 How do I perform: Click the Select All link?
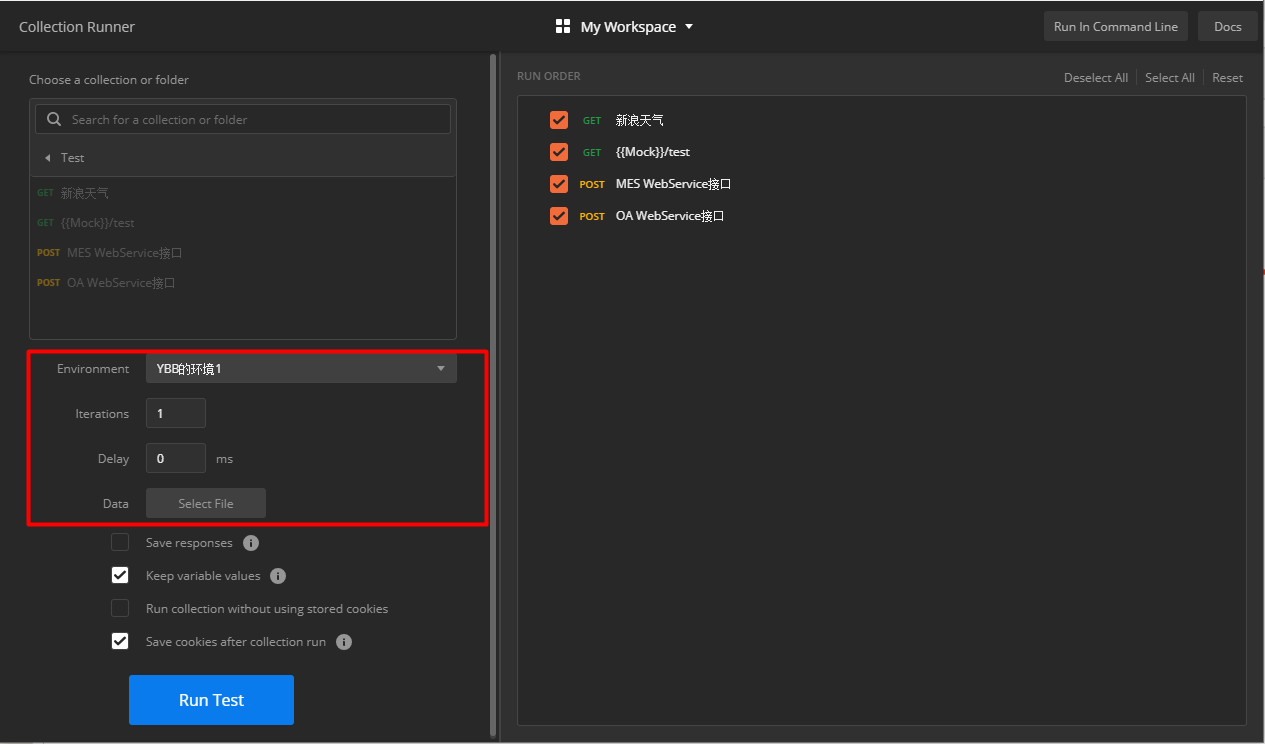pyautogui.click(x=1170, y=77)
